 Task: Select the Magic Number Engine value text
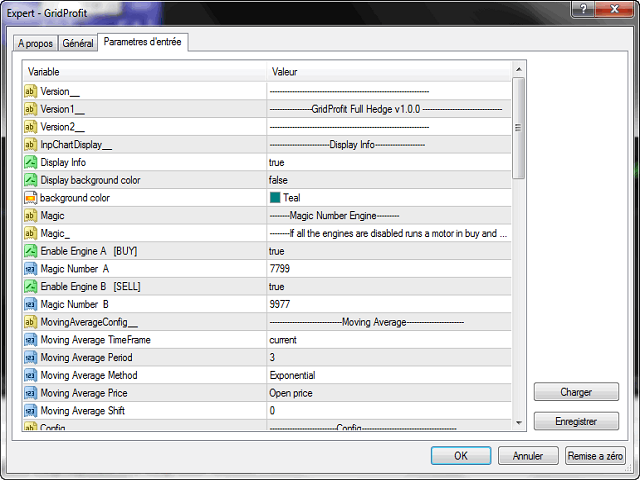tap(334, 216)
